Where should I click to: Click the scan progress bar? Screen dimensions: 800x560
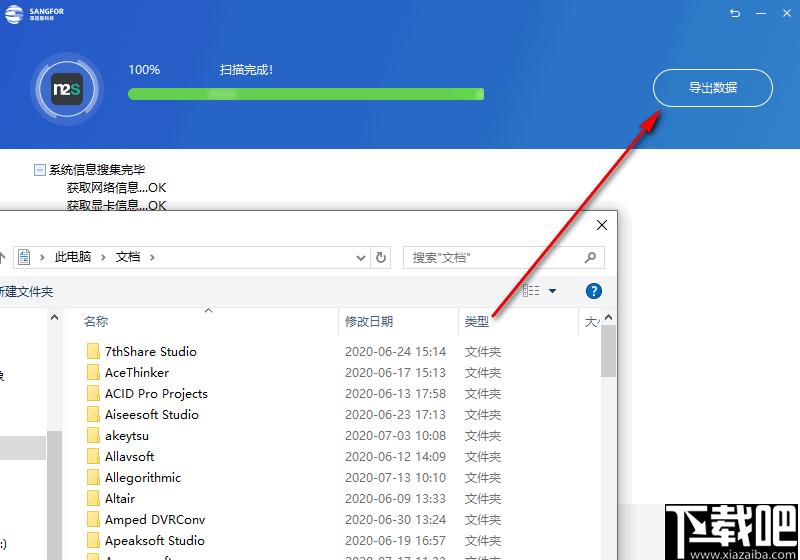[x=306, y=94]
